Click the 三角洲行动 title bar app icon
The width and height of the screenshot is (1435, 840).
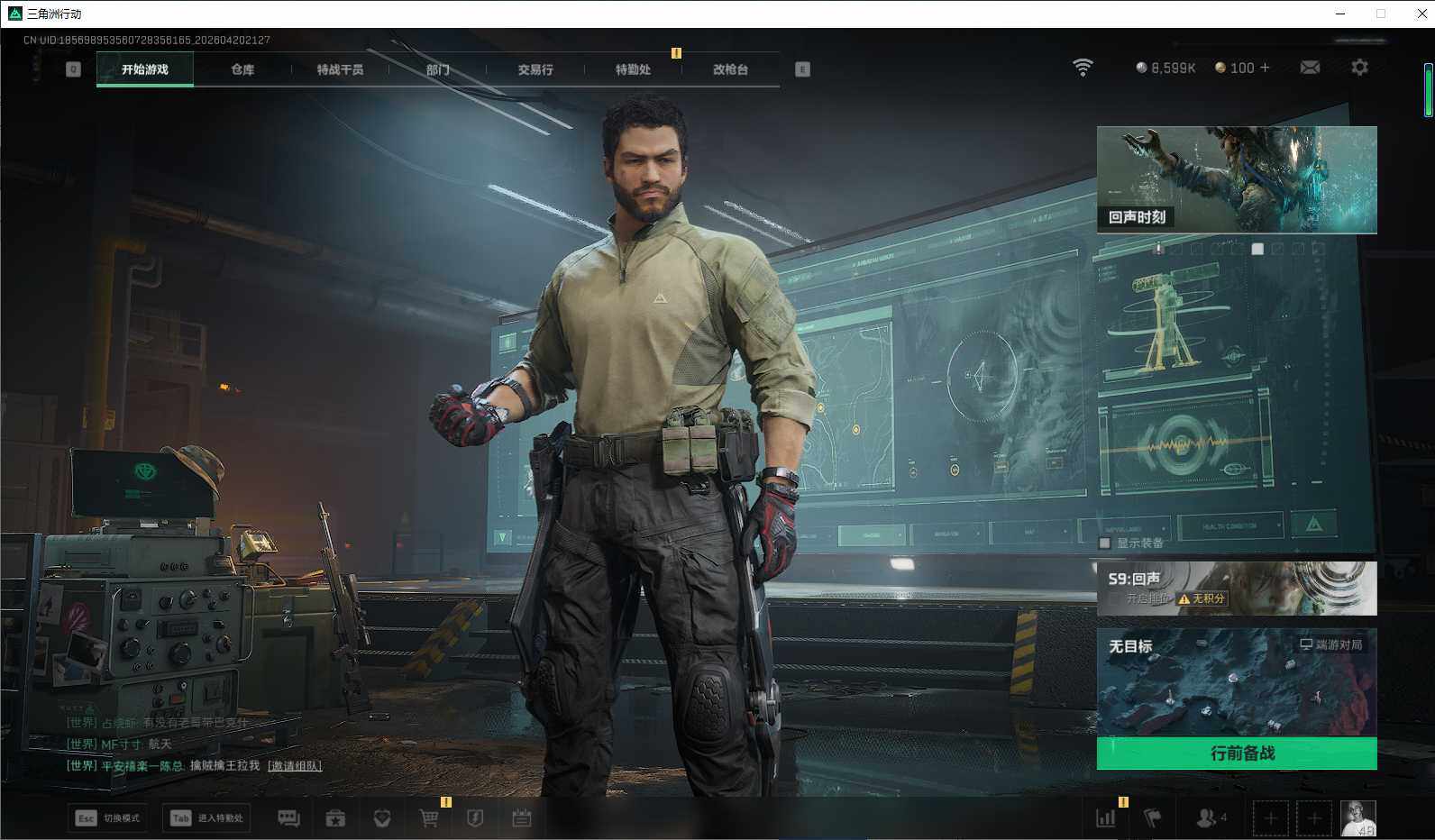(x=14, y=14)
